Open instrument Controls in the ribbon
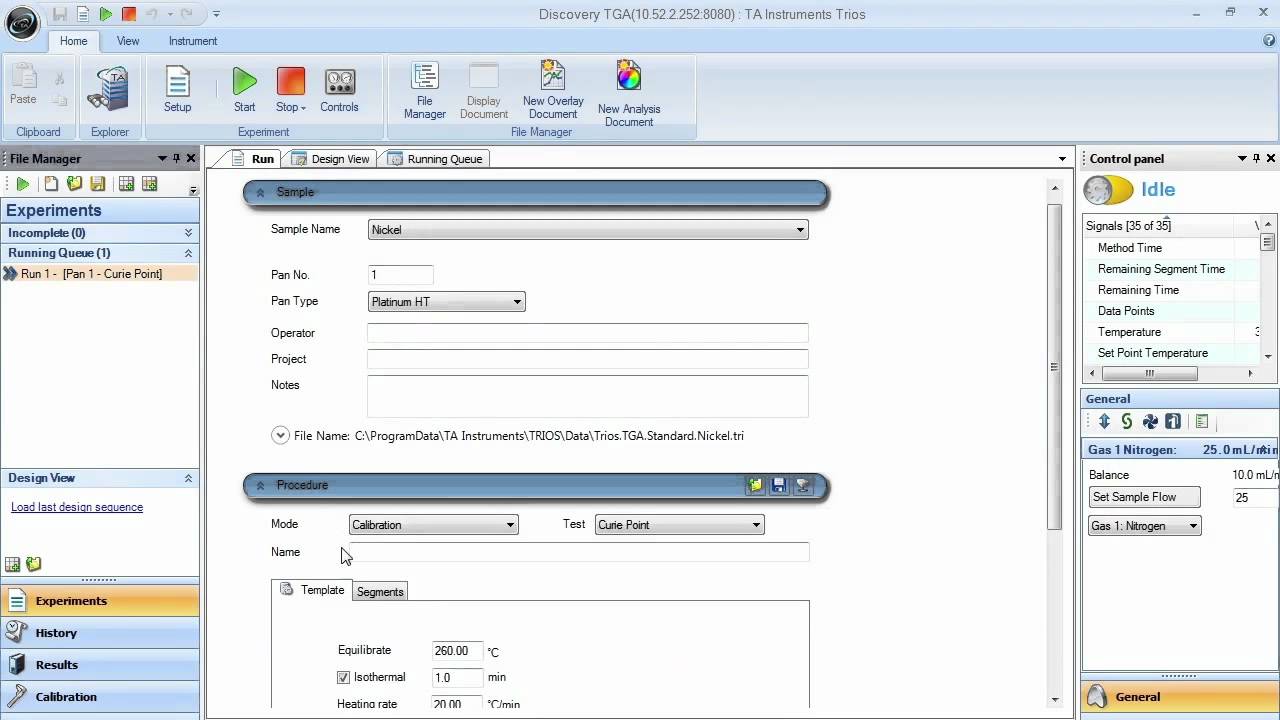The height and width of the screenshot is (720, 1280). coord(339,83)
